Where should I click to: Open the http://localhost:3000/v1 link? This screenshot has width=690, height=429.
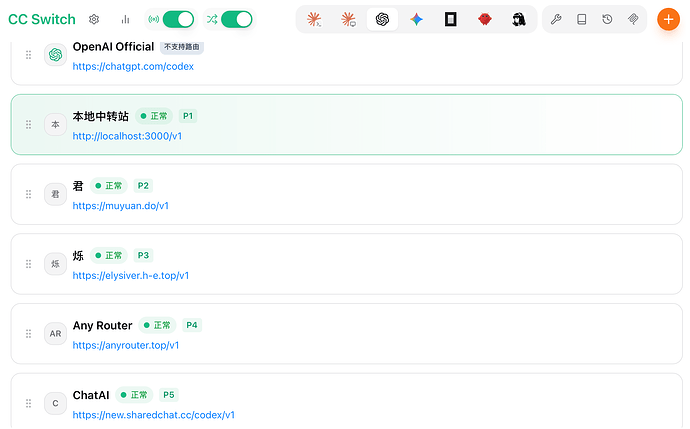(x=127, y=136)
